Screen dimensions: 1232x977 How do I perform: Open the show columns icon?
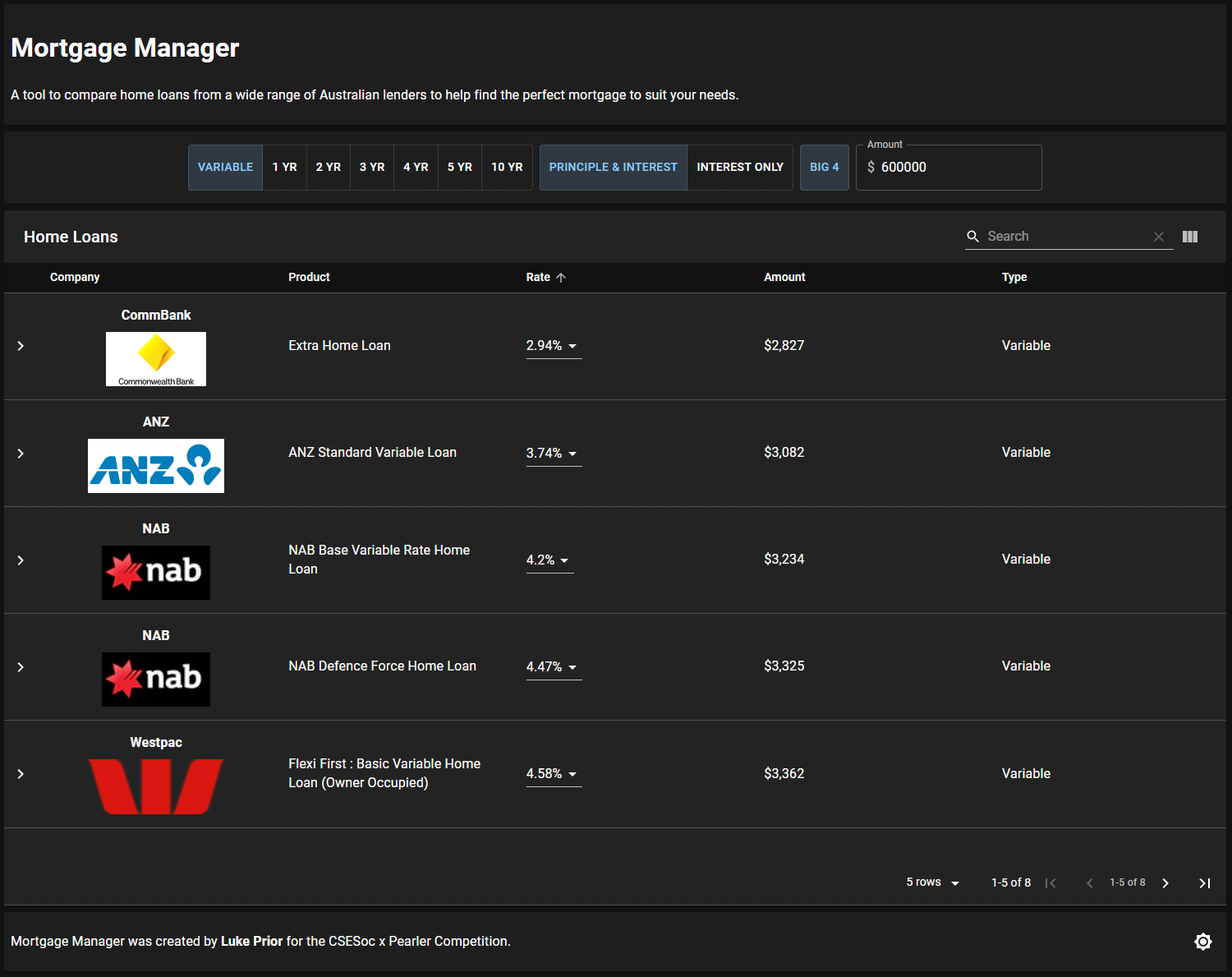point(1190,237)
